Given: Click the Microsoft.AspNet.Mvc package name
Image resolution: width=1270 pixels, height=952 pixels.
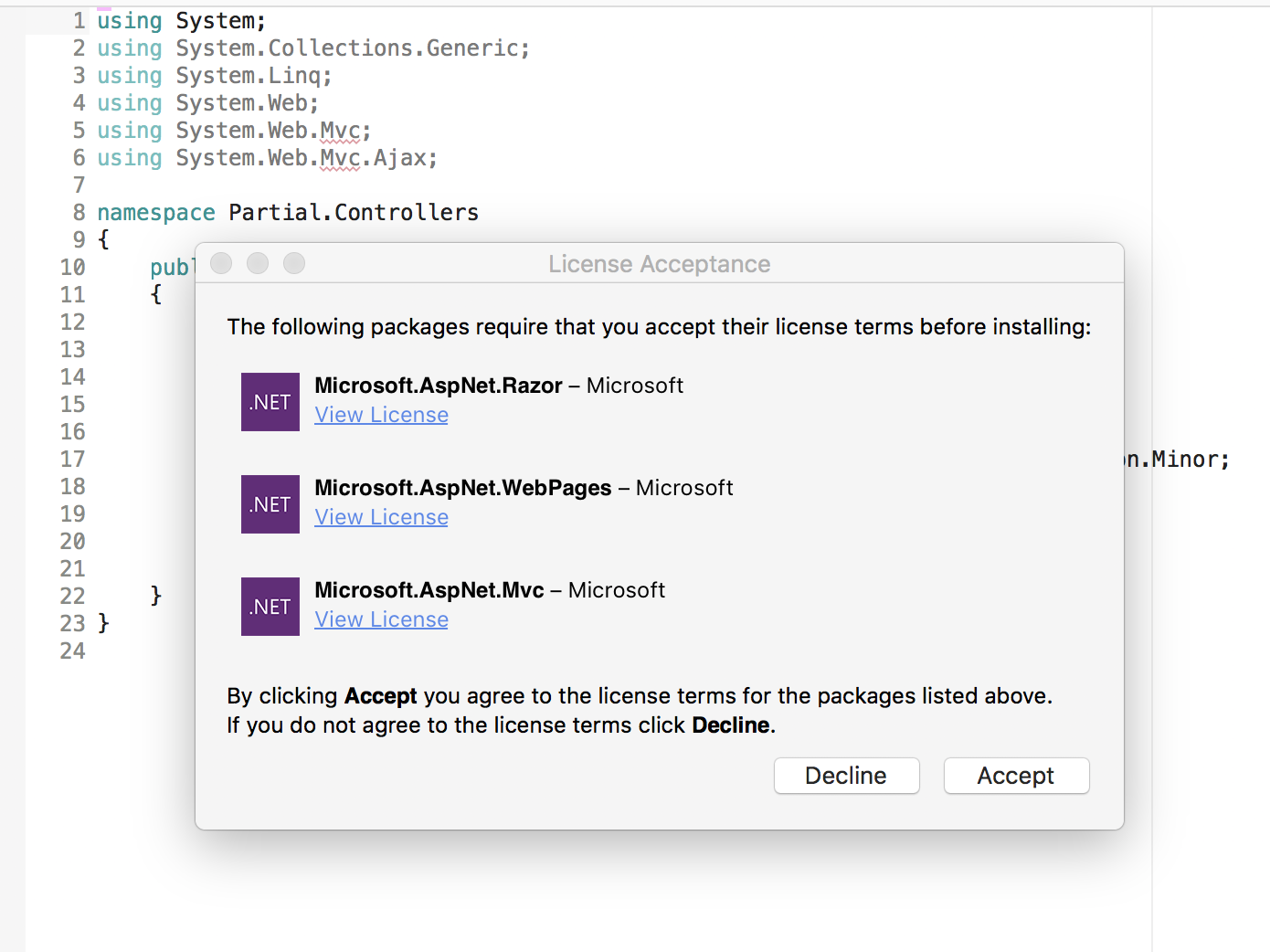Looking at the screenshot, I should pyautogui.click(x=429, y=590).
